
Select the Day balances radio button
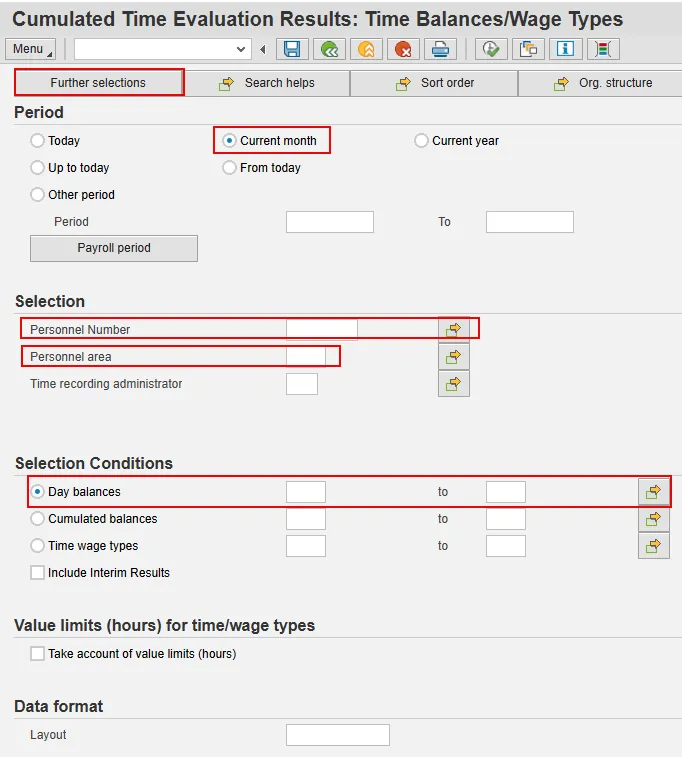coord(37,491)
